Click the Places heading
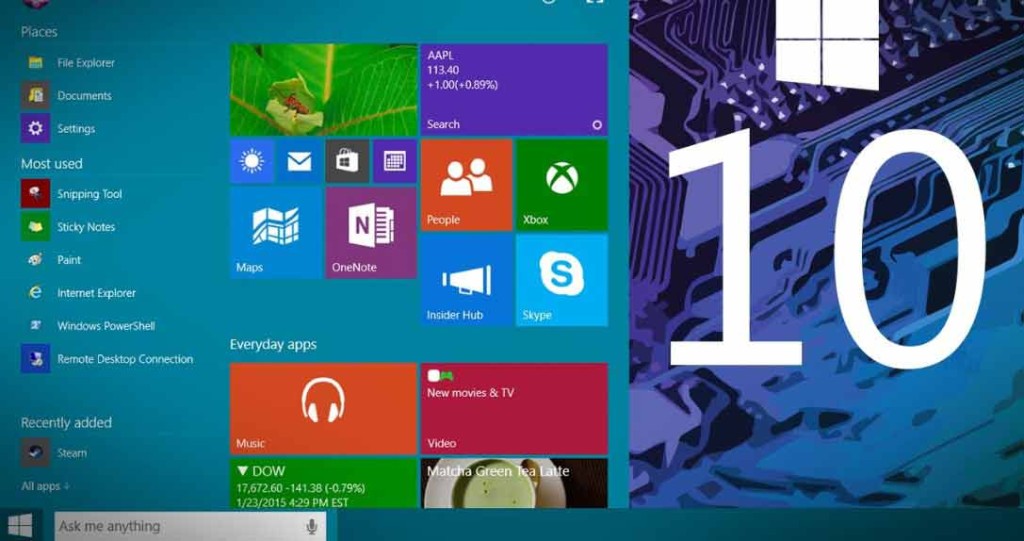Screen dimensions: 1024x541 click(x=39, y=32)
